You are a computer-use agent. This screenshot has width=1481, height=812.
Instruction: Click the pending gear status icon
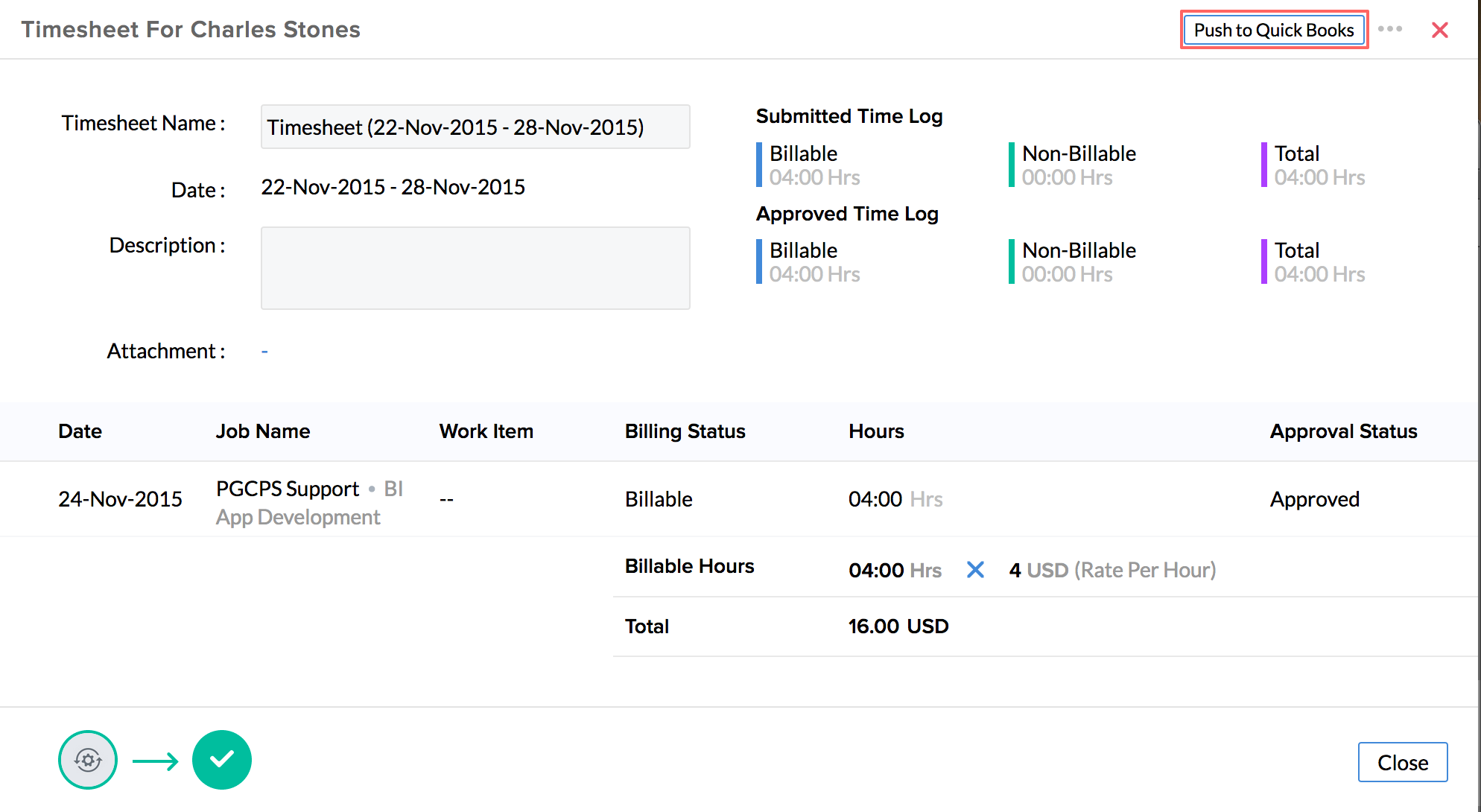click(x=88, y=760)
